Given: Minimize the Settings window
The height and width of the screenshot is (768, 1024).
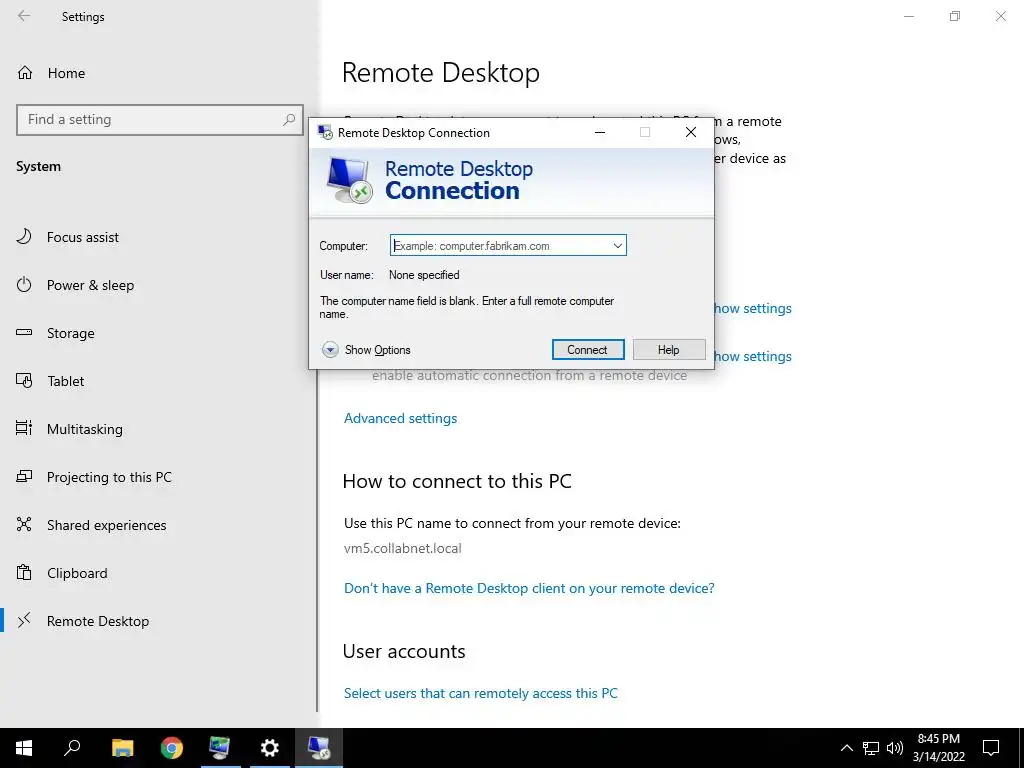Looking at the screenshot, I should coord(909,16).
